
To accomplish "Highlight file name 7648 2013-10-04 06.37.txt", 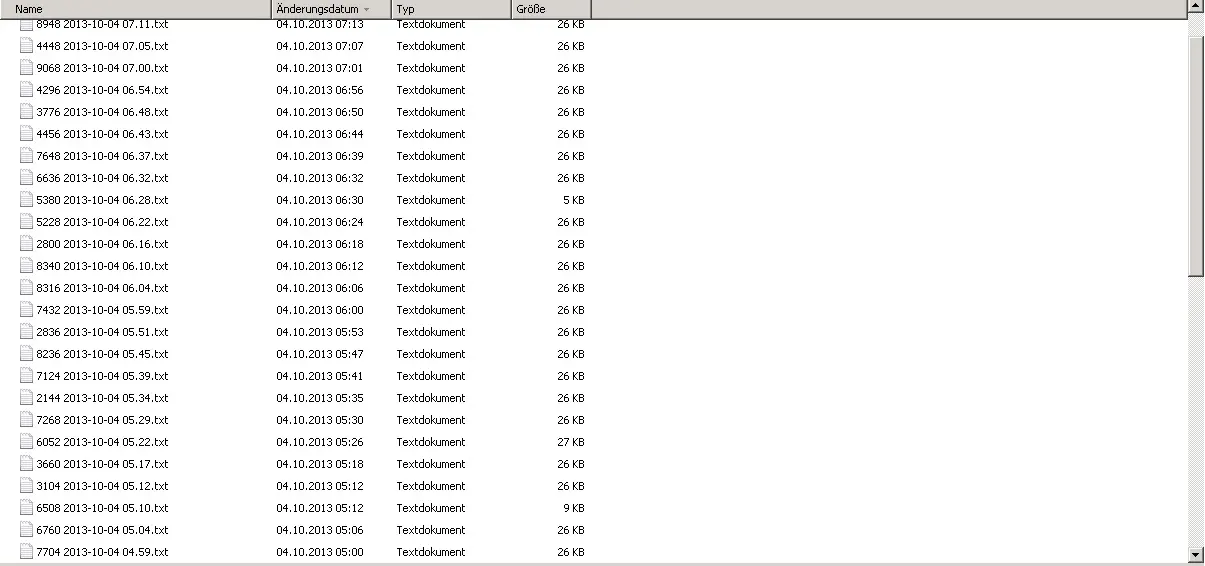I will click(102, 156).
